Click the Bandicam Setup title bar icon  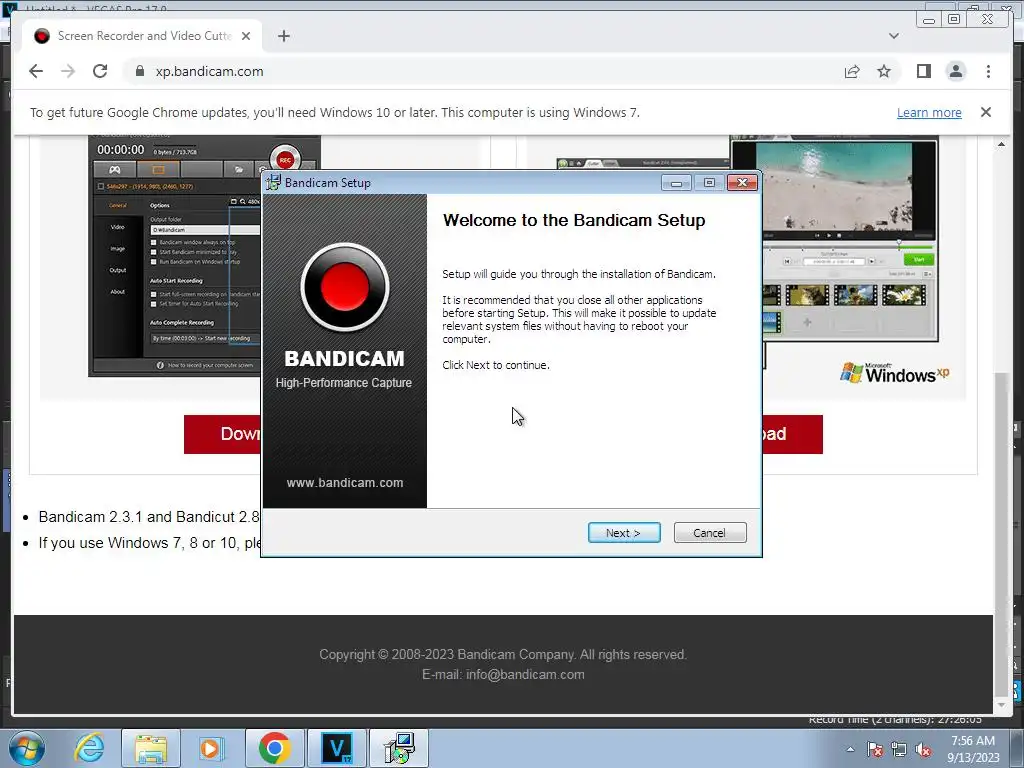point(274,183)
